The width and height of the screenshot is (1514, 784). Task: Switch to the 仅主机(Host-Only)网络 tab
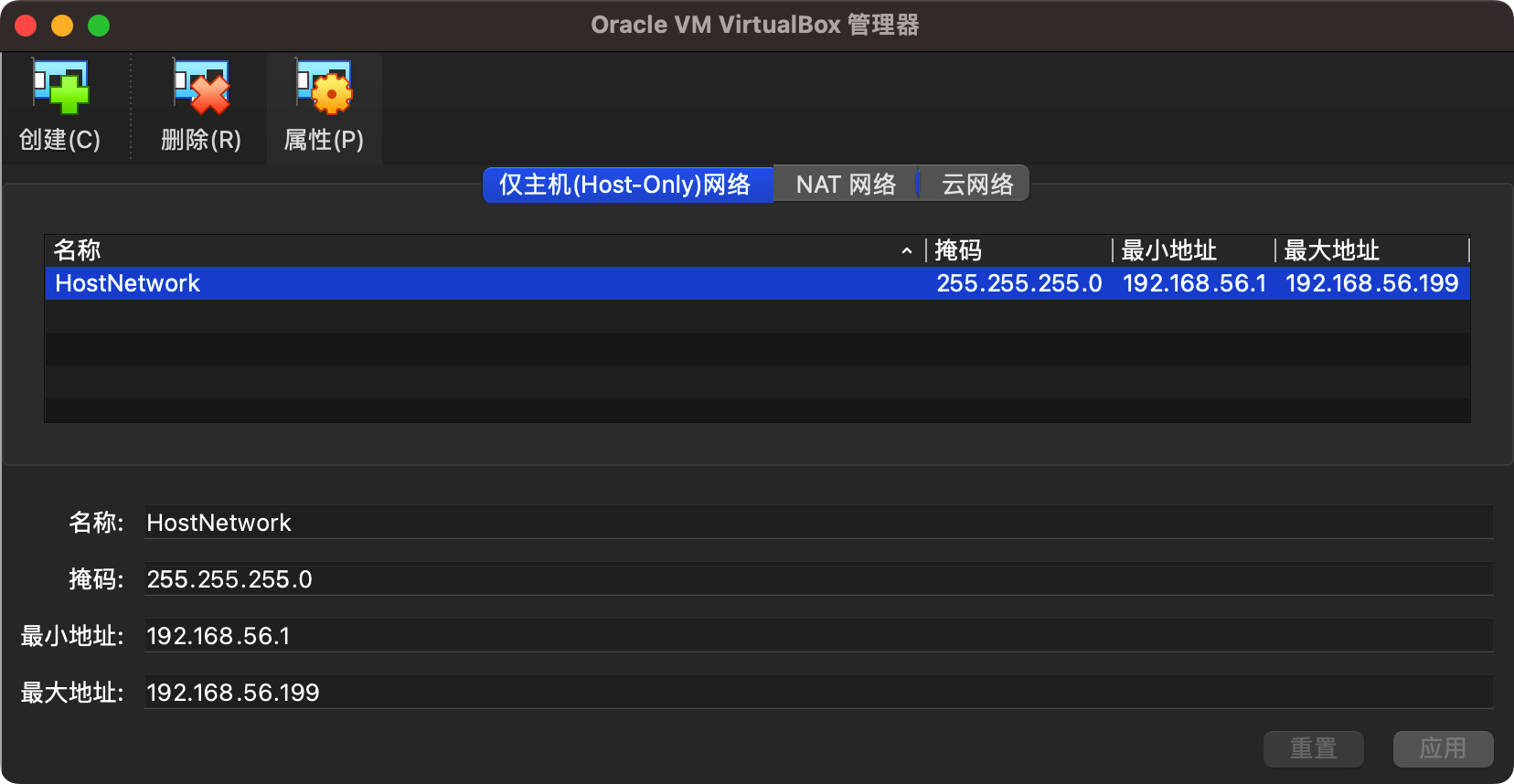point(626,185)
